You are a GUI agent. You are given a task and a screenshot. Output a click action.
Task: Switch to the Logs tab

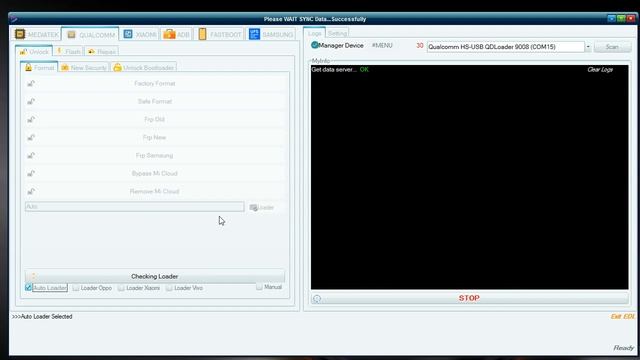point(314,33)
